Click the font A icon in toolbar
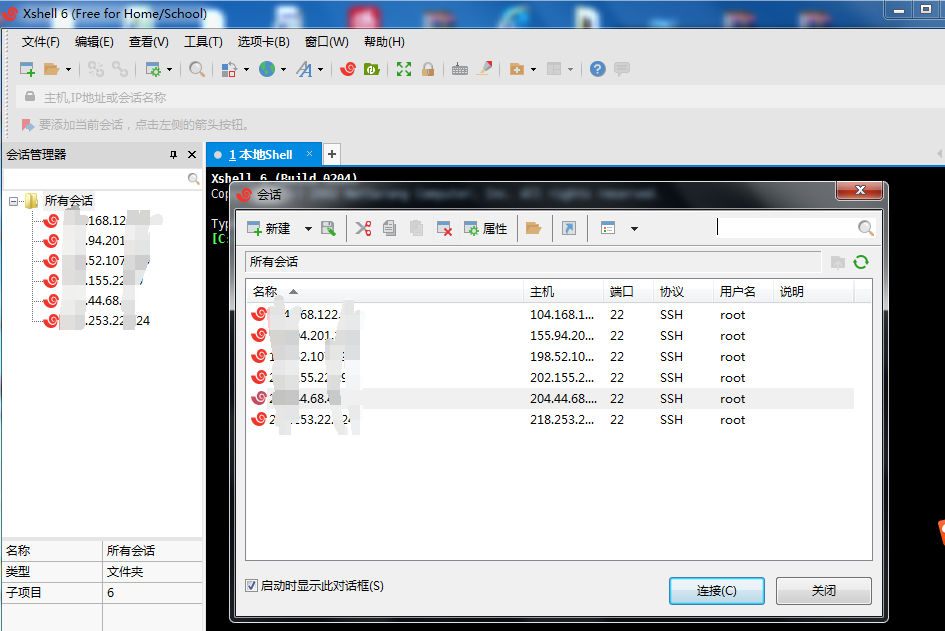The height and width of the screenshot is (631, 945). (x=304, y=69)
